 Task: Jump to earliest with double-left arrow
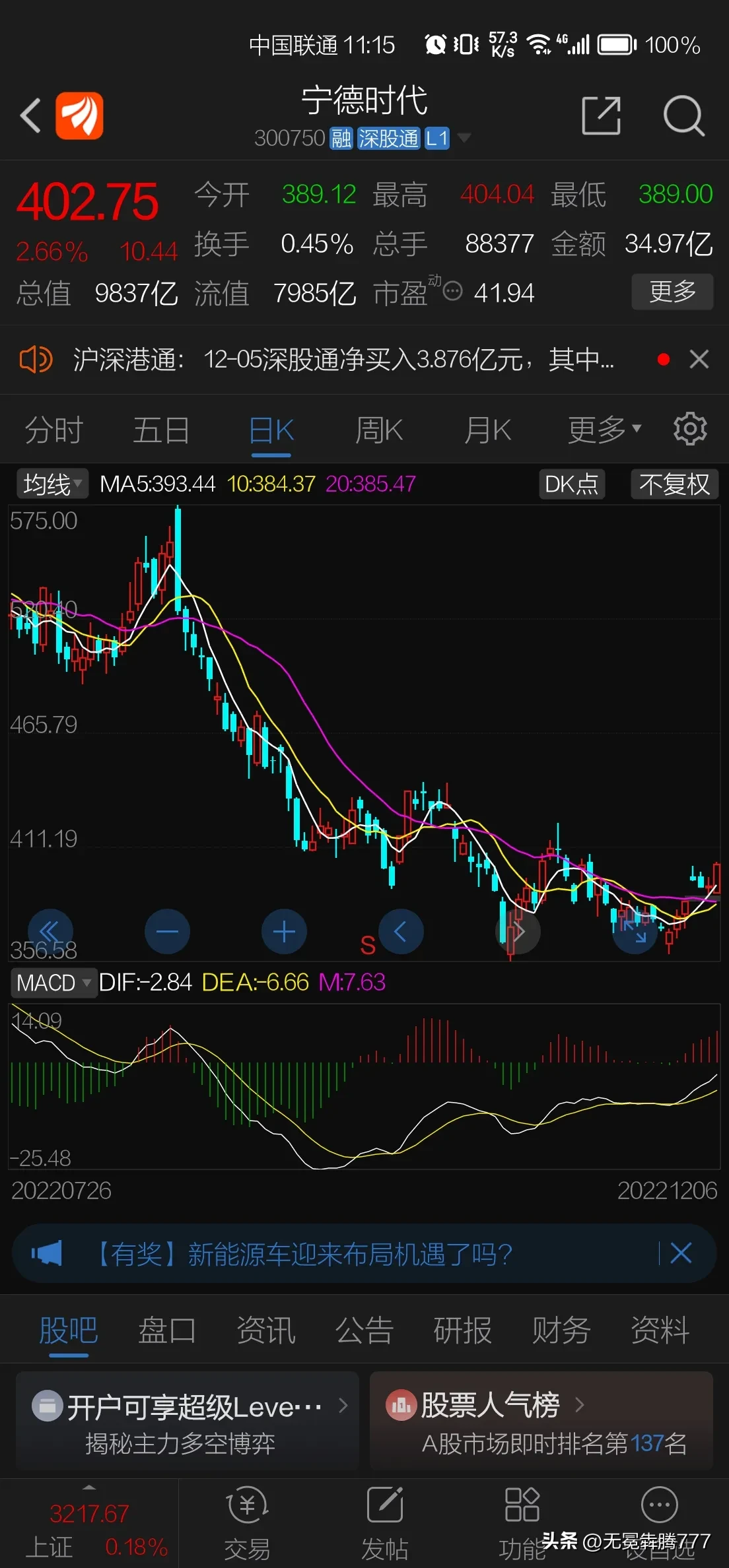click(50, 931)
